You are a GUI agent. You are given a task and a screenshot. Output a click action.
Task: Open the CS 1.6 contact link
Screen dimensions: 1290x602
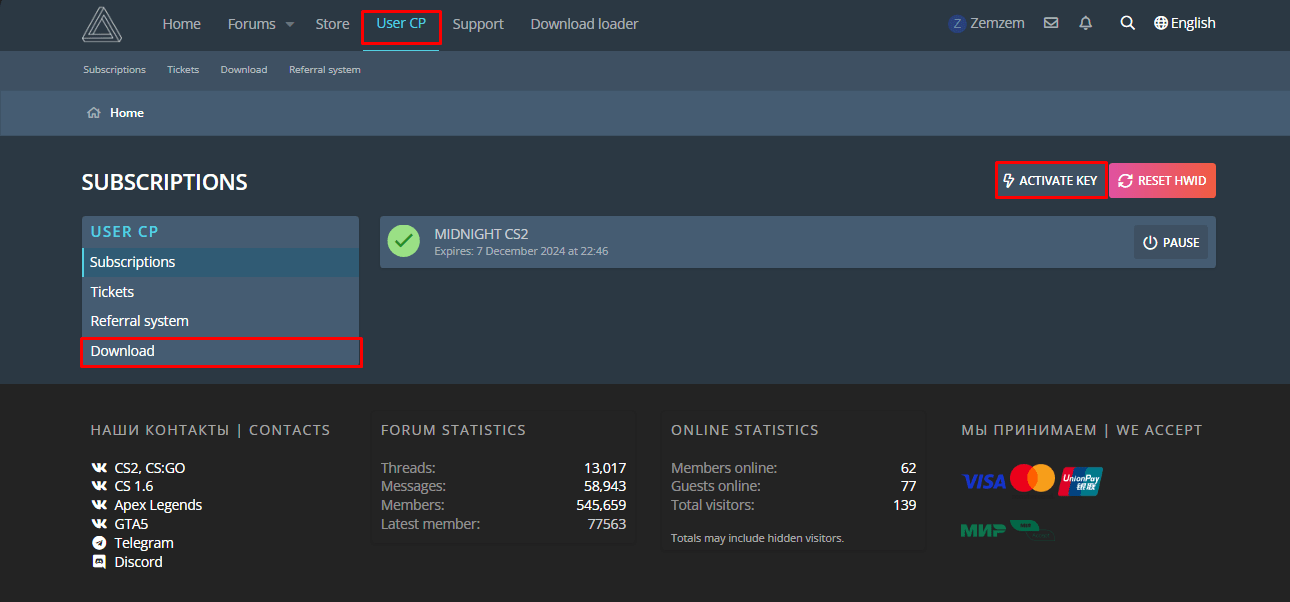134,486
